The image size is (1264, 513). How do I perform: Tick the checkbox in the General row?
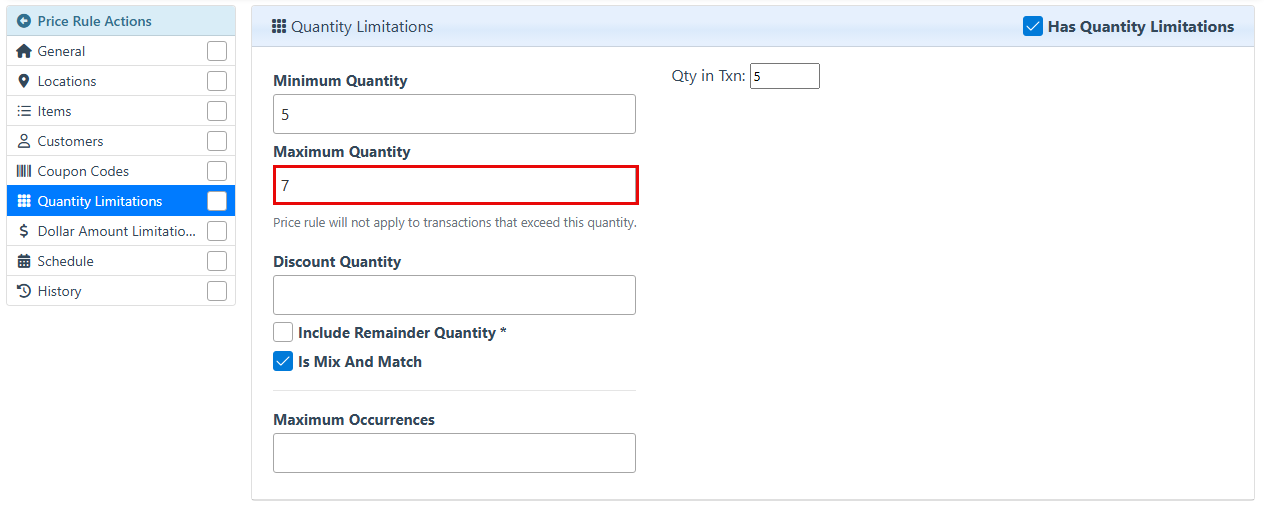pyautogui.click(x=217, y=51)
